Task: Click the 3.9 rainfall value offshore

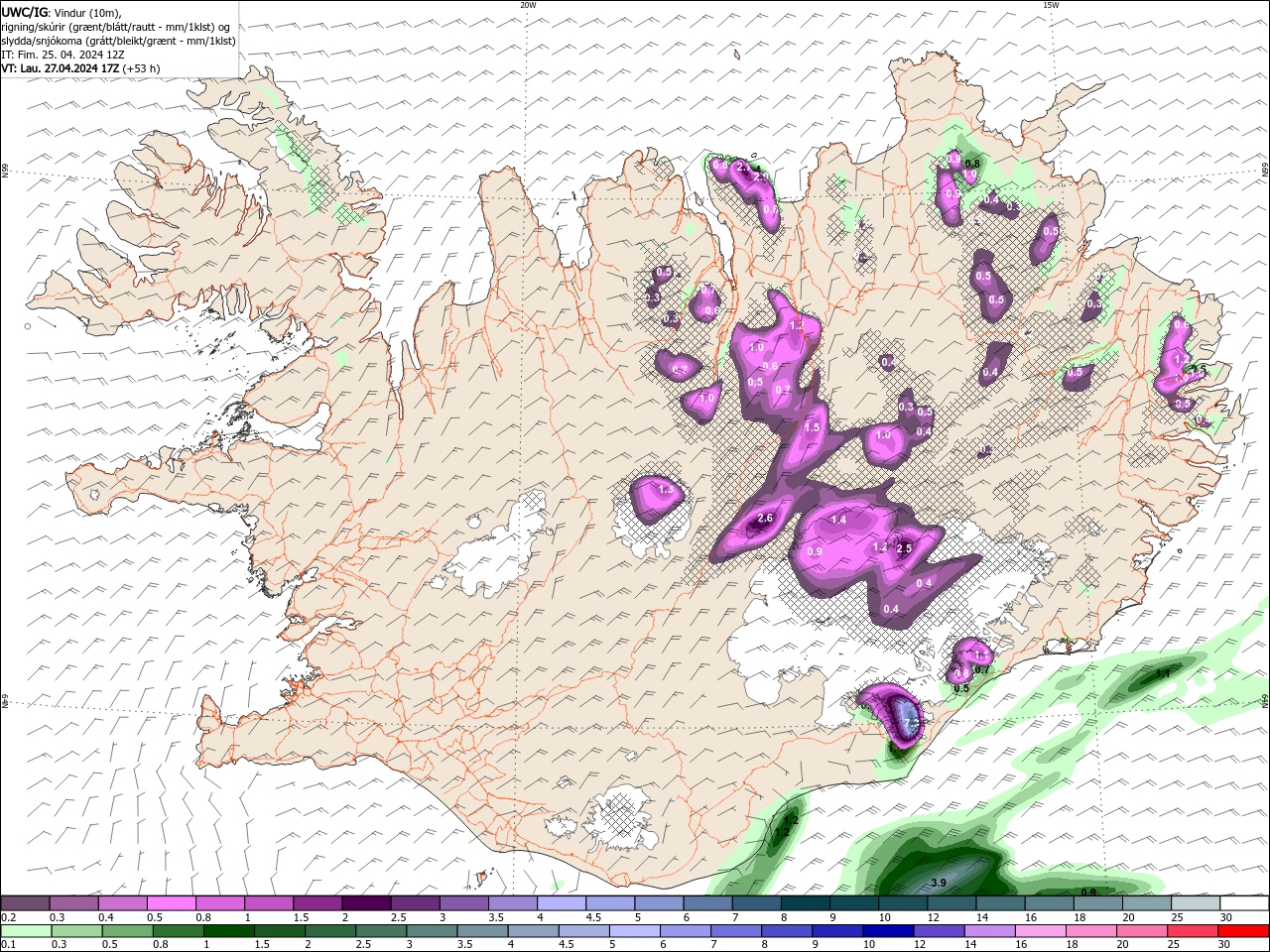Action: click(939, 883)
